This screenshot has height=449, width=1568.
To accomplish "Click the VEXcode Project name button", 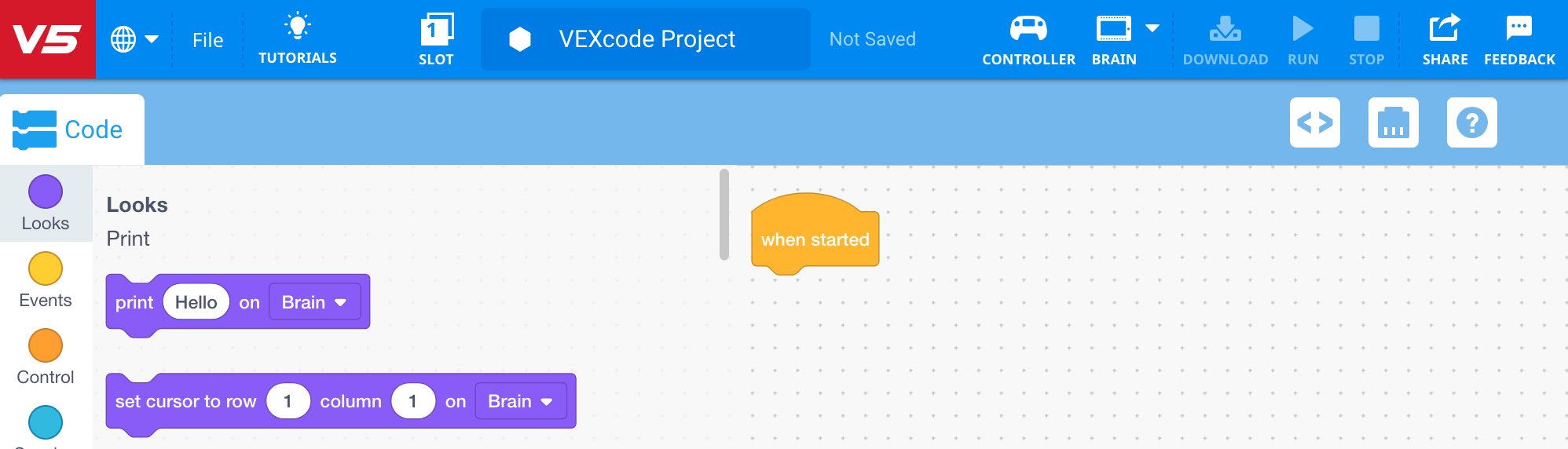I will pyautogui.click(x=645, y=39).
